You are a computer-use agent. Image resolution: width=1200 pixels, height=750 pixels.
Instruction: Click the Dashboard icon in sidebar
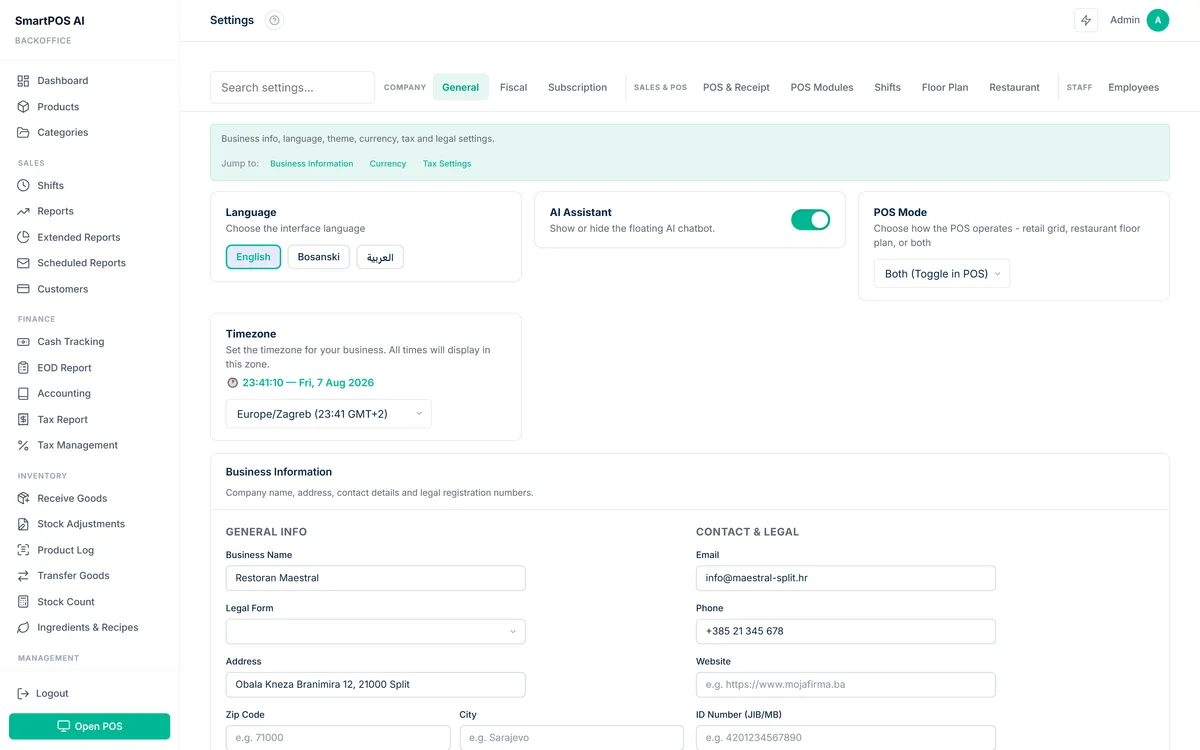point(23,81)
